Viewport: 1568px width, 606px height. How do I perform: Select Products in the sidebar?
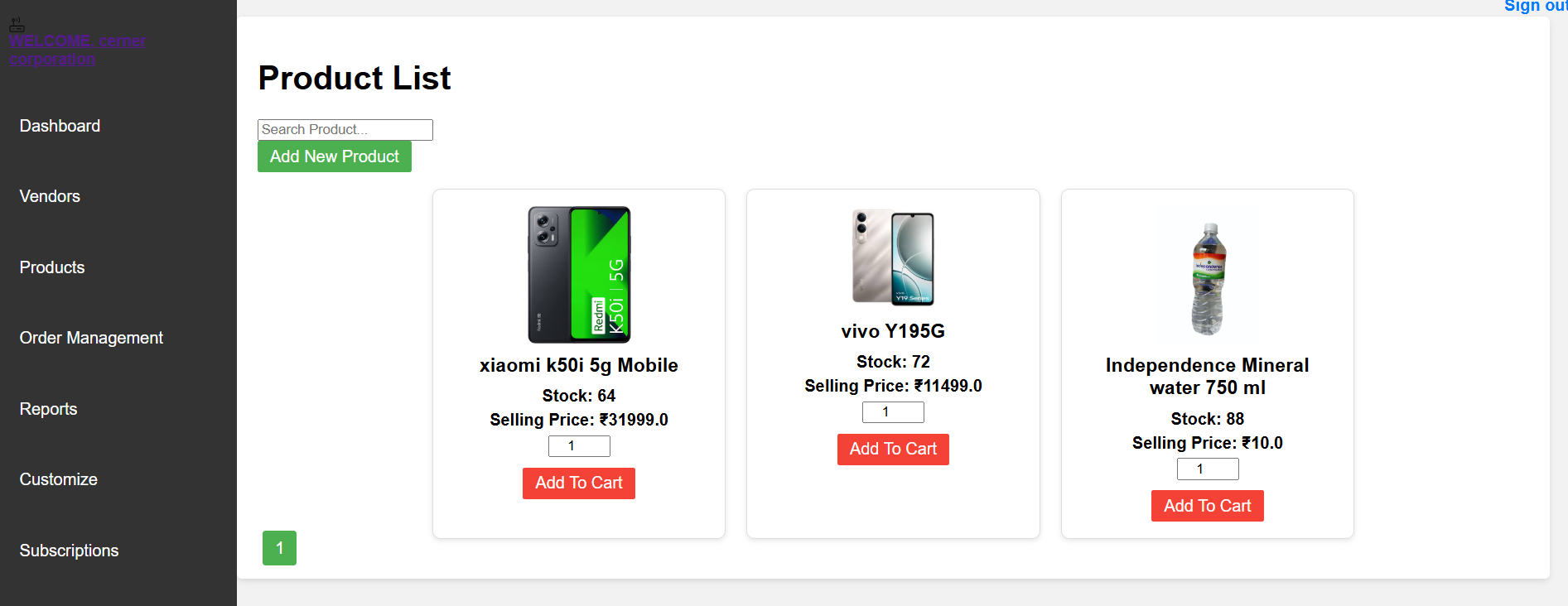[x=51, y=267]
